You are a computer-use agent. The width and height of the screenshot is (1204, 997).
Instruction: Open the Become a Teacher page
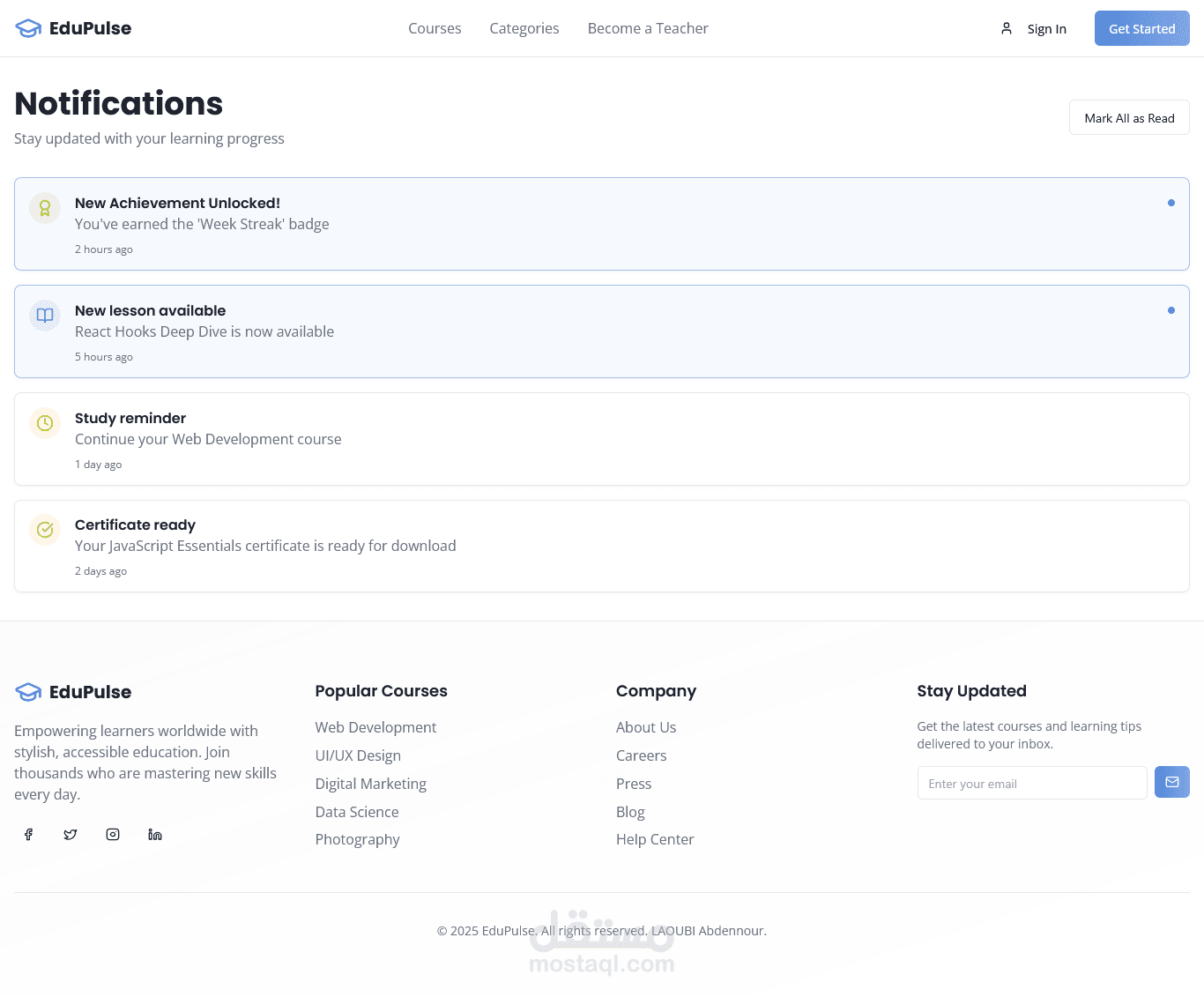[648, 28]
